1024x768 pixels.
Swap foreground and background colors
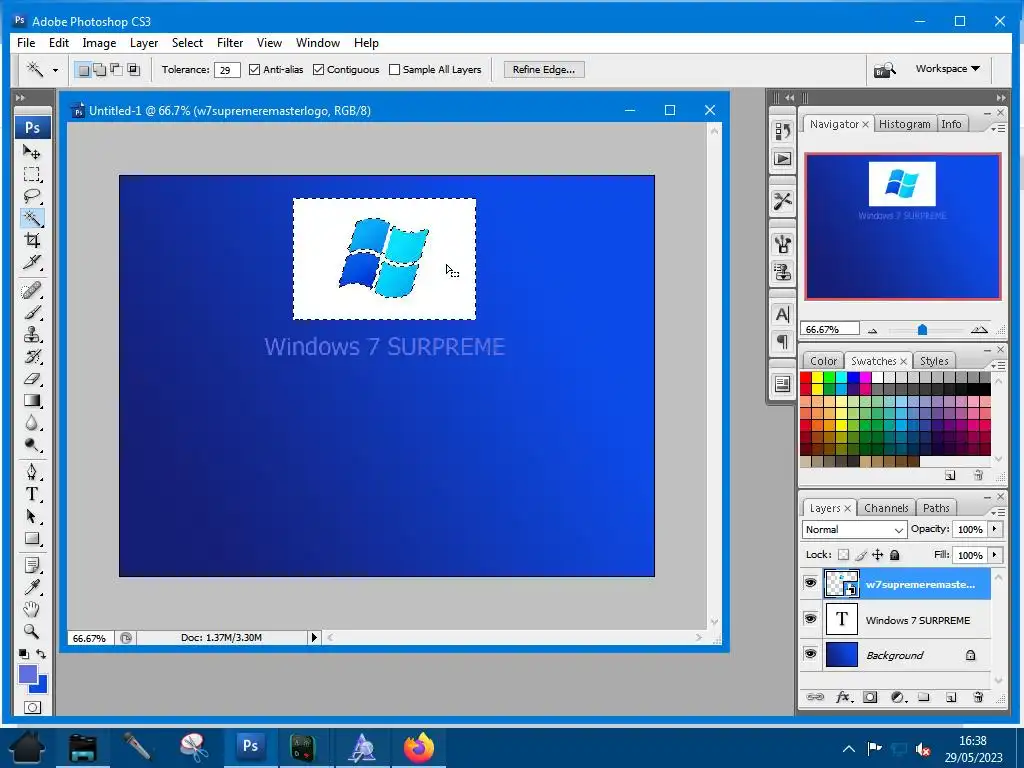click(x=41, y=654)
